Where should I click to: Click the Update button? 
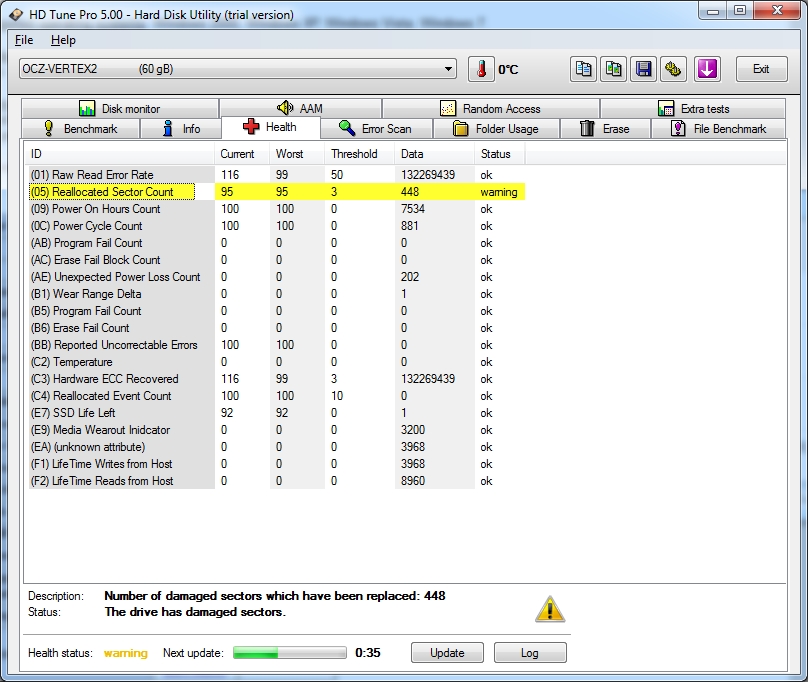(x=447, y=653)
